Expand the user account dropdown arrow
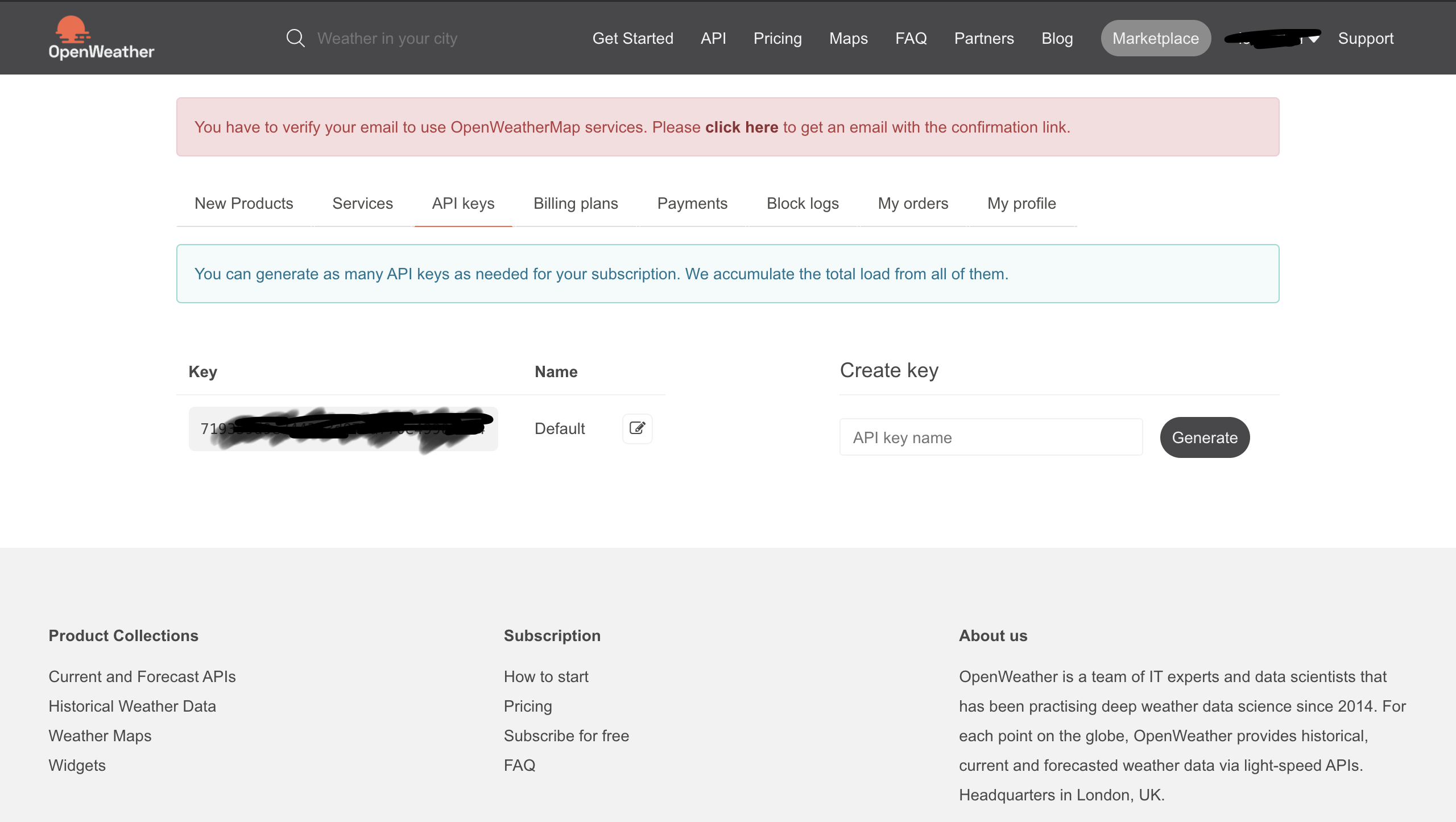Image resolution: width=1456 pixels, height=822 pixels. coord(1314,39)
